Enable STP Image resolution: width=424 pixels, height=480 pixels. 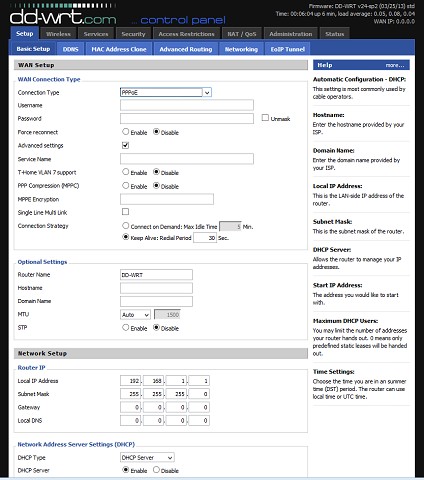125,327
